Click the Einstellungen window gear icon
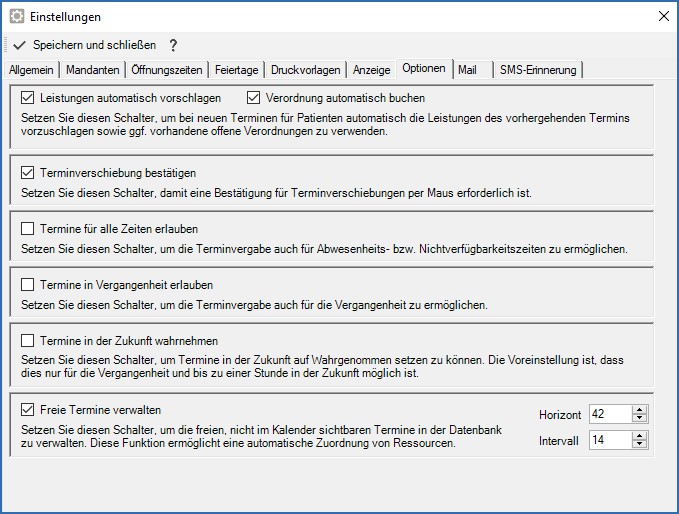This screenshot has width=679, height=514. 17,17
